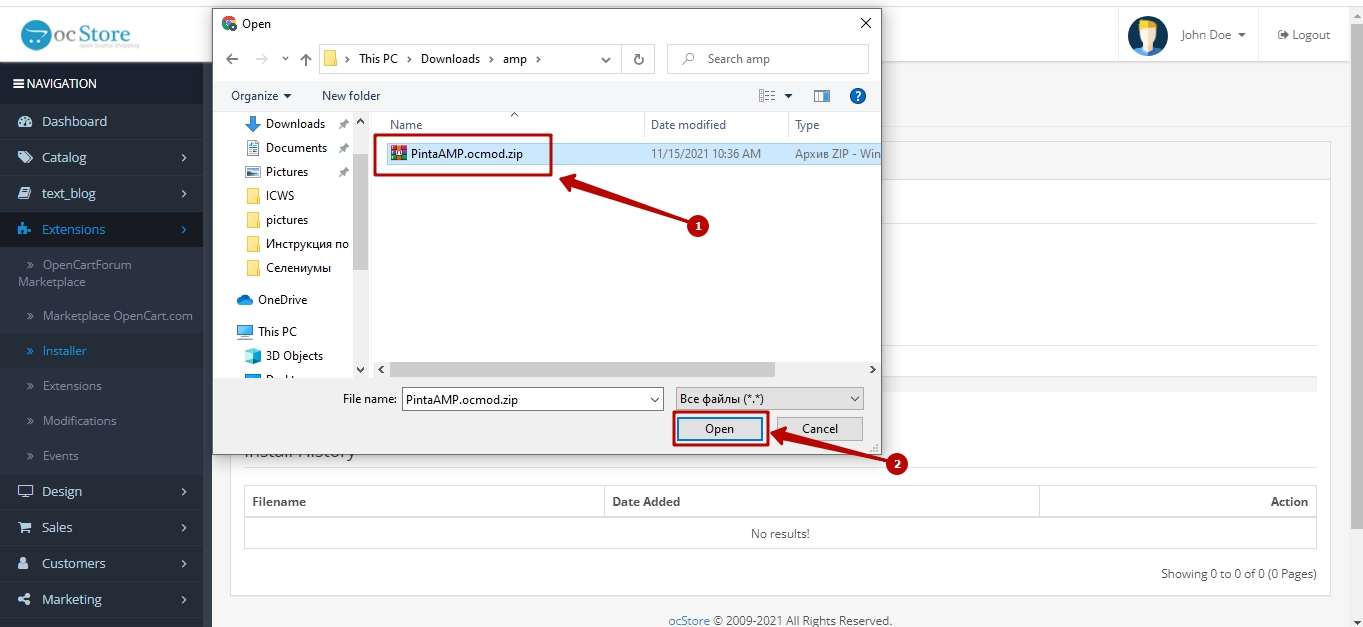The image size is (1363, 627).
Task: Open the Organize menu
Action: coord(261,96)
